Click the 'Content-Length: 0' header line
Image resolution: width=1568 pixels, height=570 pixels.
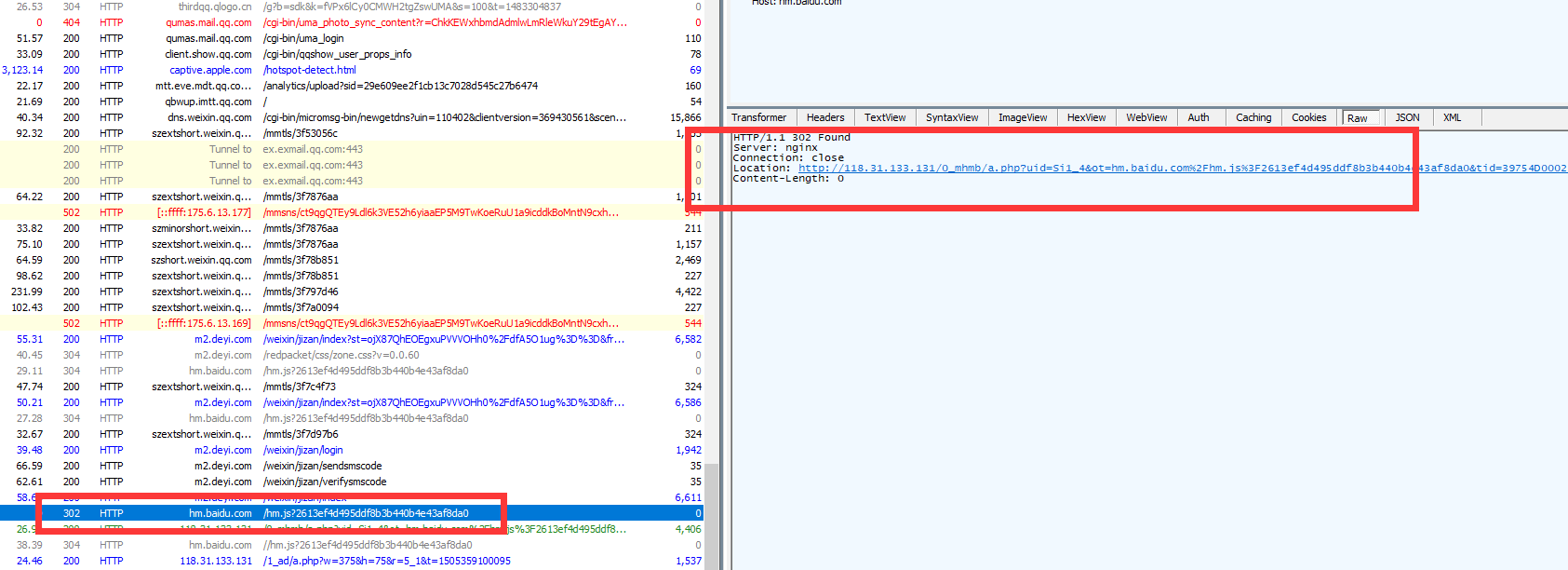click(789, 179)
